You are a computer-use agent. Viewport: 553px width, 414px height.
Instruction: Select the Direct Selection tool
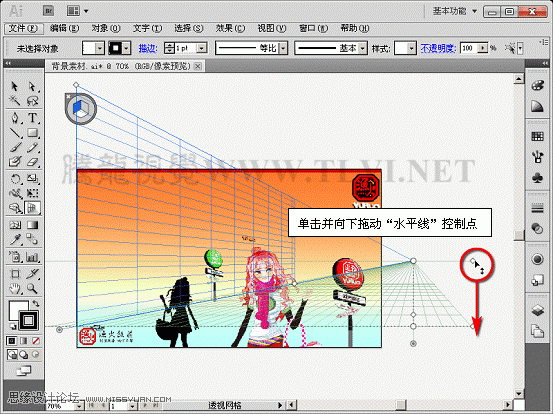pos(32,87)
